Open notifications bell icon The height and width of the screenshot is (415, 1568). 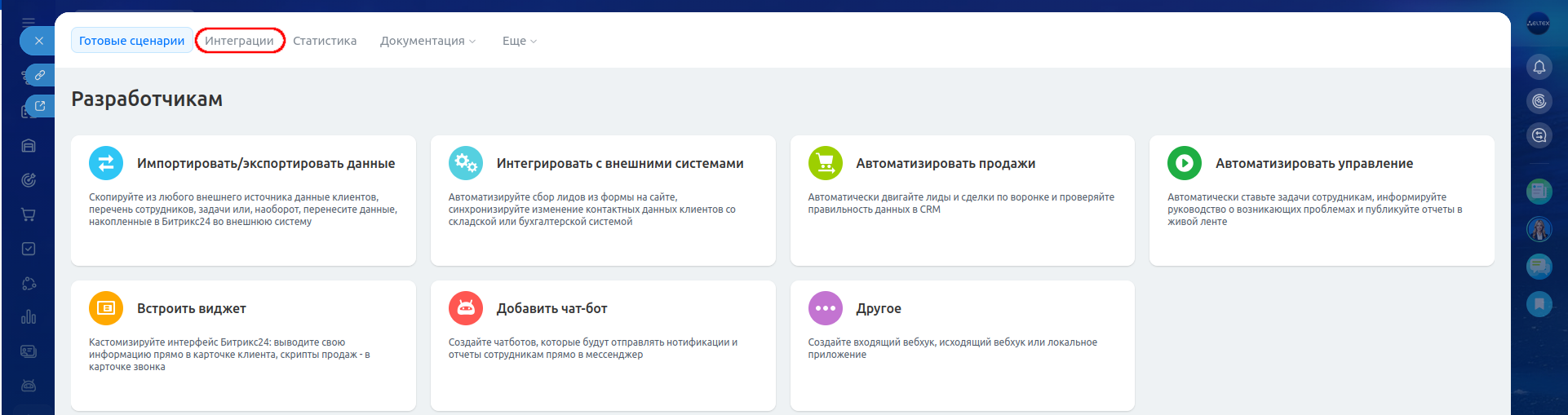tap(1539, 67)
